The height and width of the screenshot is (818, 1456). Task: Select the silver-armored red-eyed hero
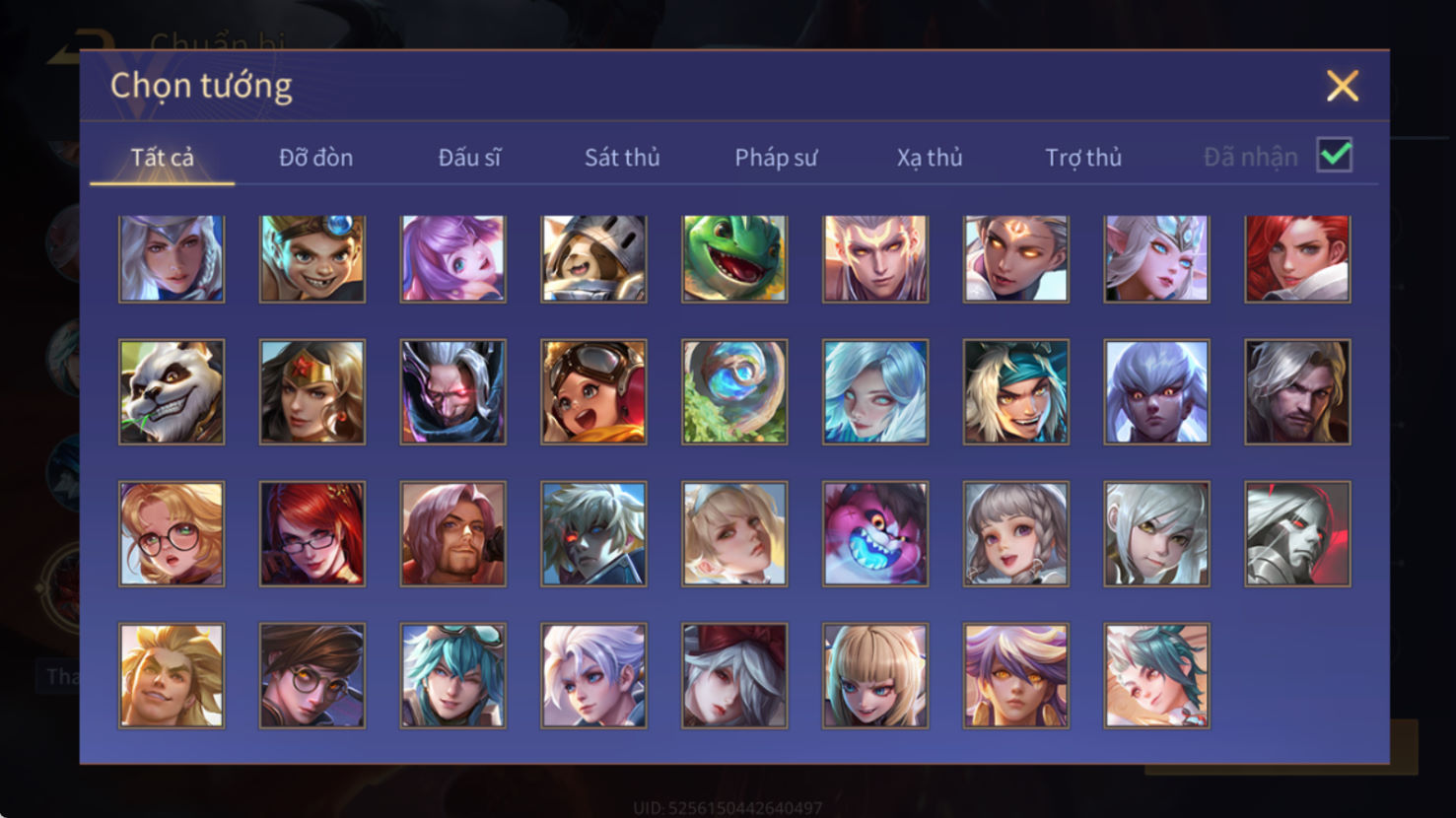(x=1297, y=534)
